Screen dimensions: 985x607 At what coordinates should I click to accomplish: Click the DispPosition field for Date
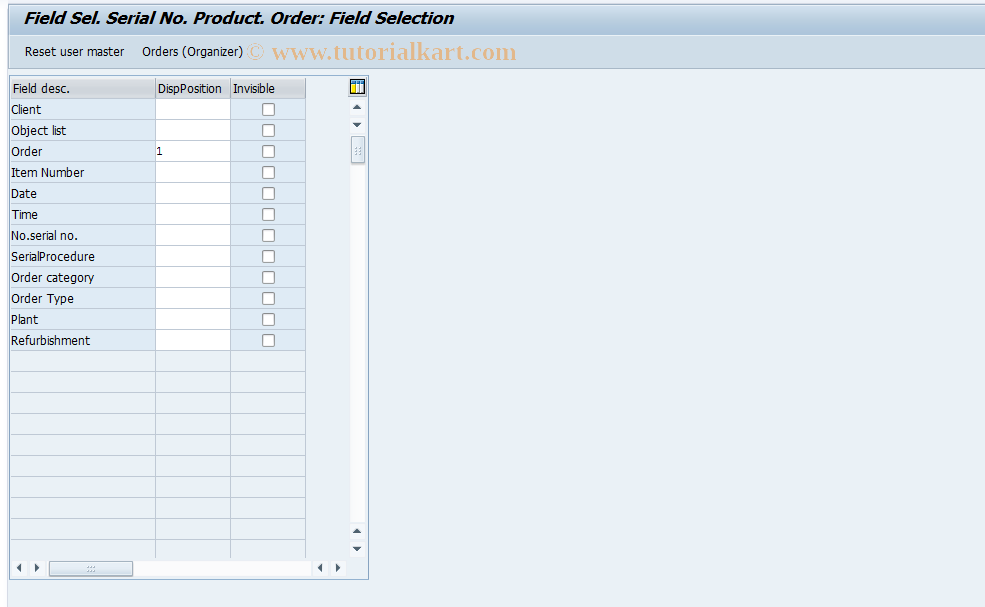coord(193,194)
